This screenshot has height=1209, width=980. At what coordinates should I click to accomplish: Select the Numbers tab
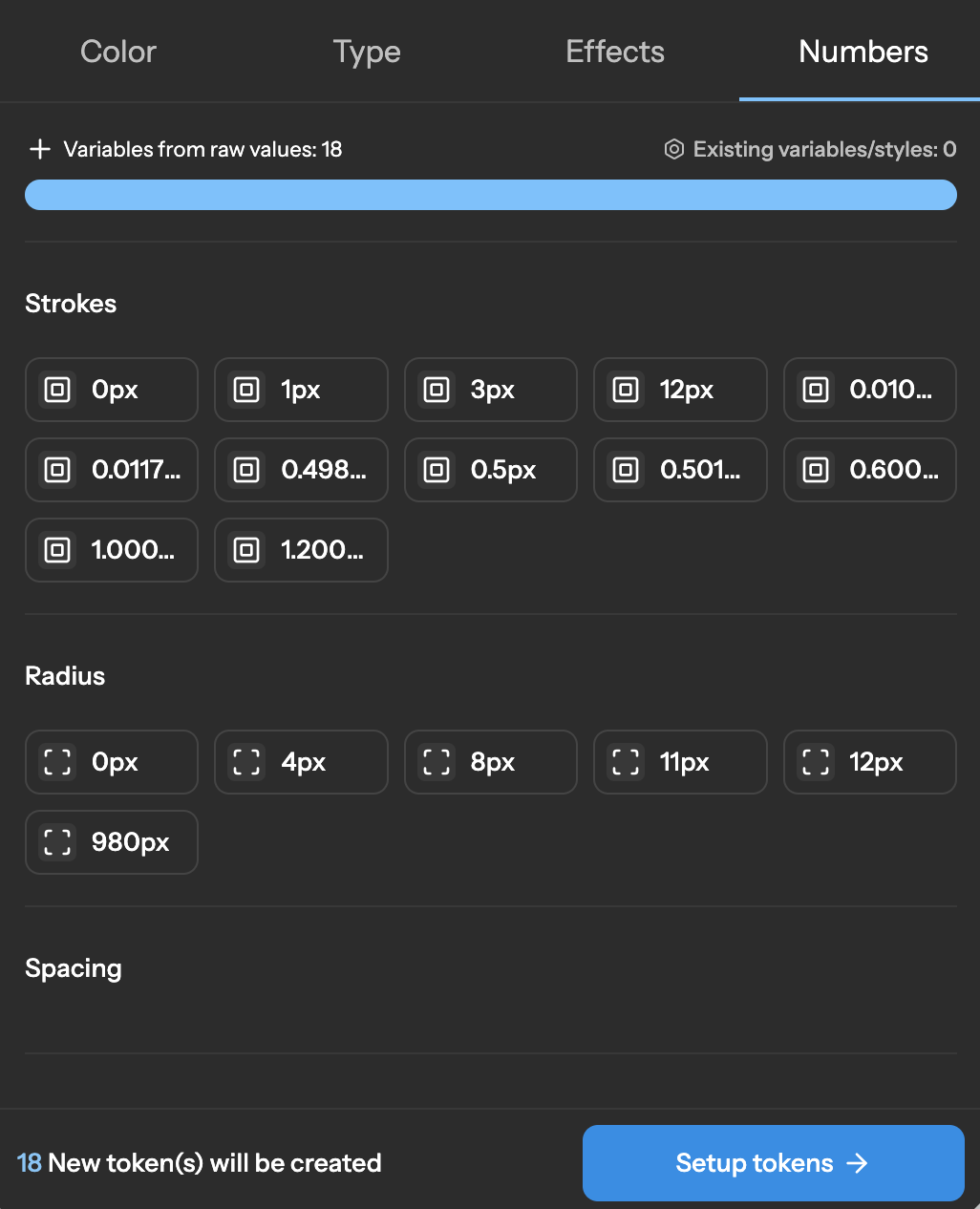[863, 52]
